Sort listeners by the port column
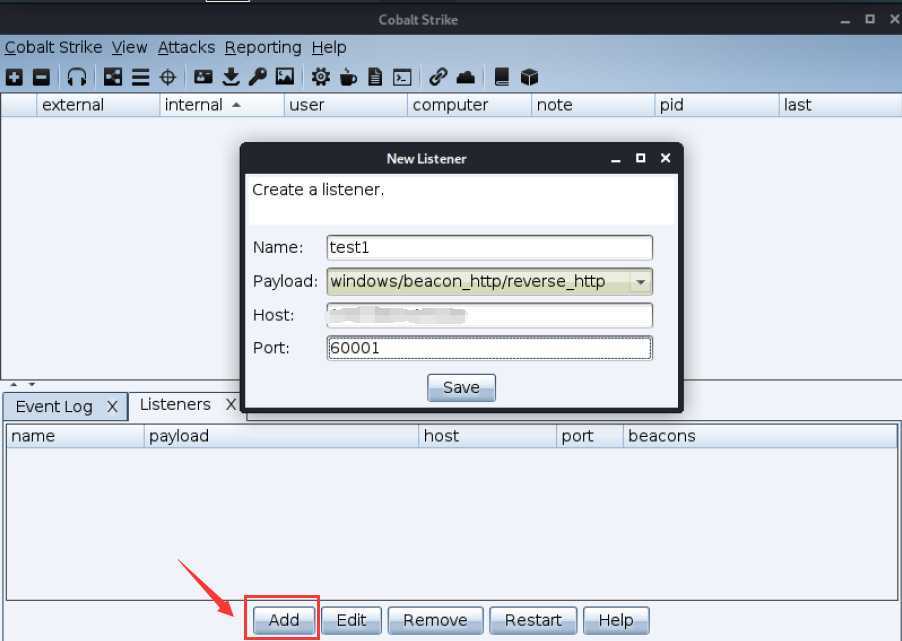Image resolution: width=902 pixels, height=641 pixels. [590, 436]
